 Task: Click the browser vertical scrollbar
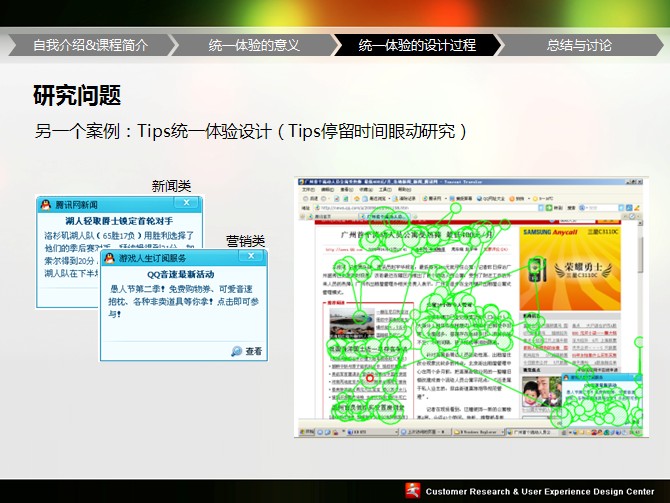640,321
